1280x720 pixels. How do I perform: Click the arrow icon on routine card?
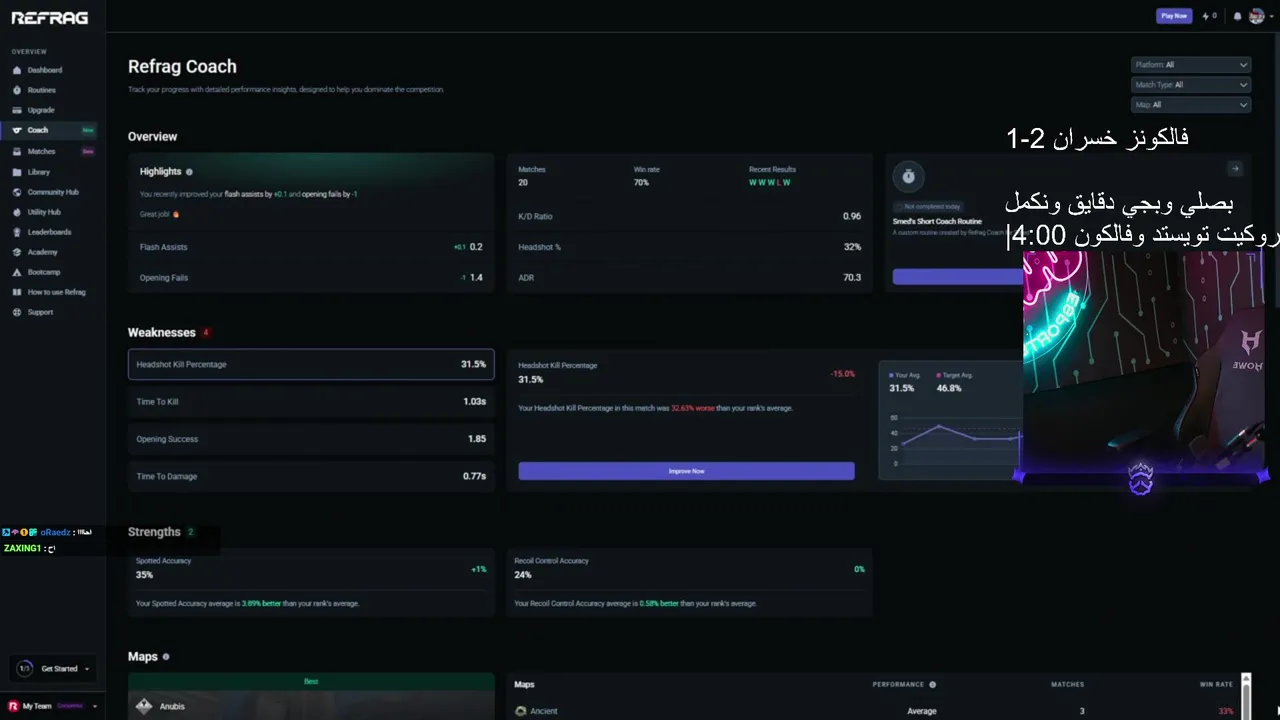click(x=1235, y=169)
